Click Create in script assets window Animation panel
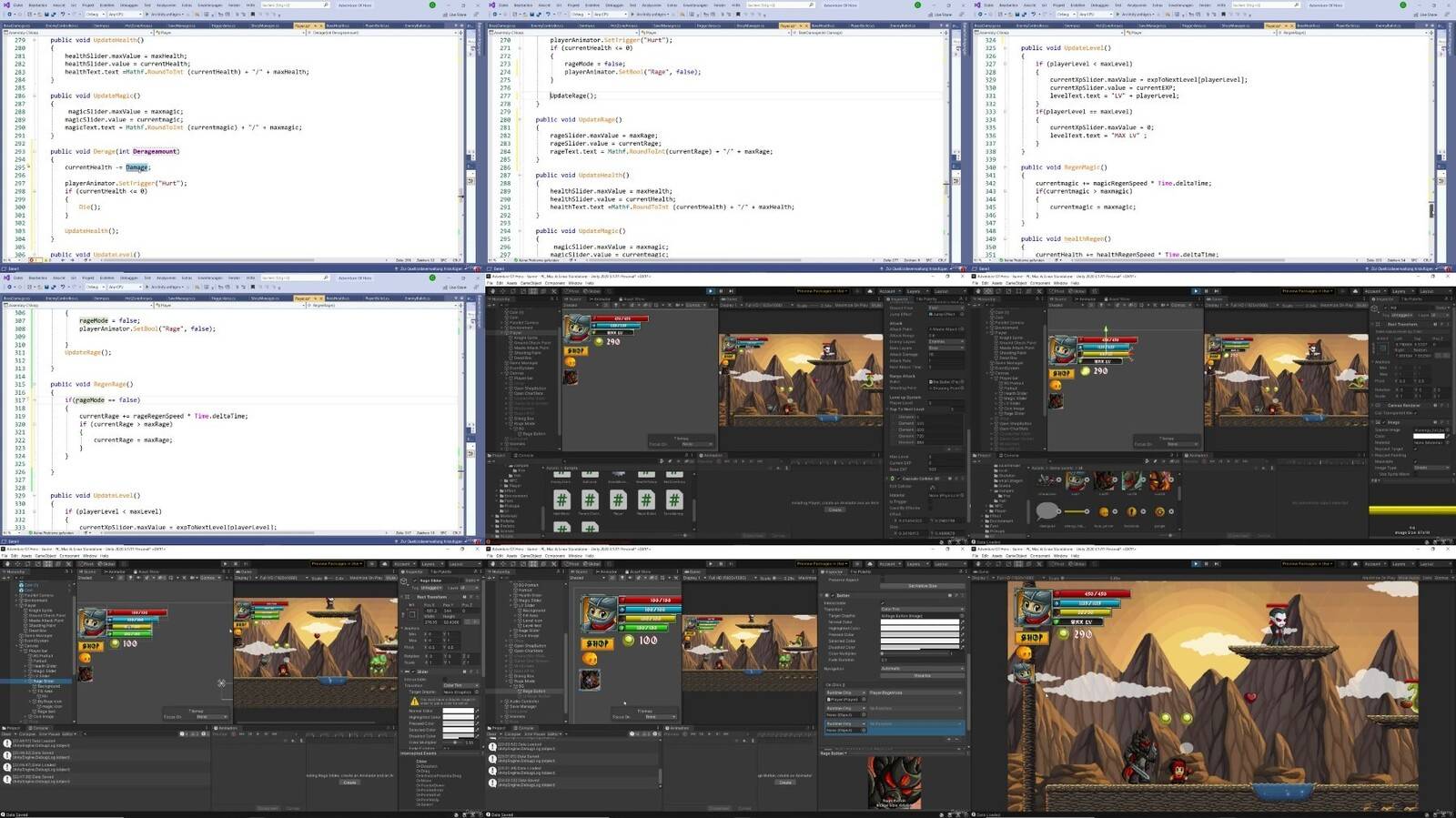1456x818 pixels. coord(835,510)
